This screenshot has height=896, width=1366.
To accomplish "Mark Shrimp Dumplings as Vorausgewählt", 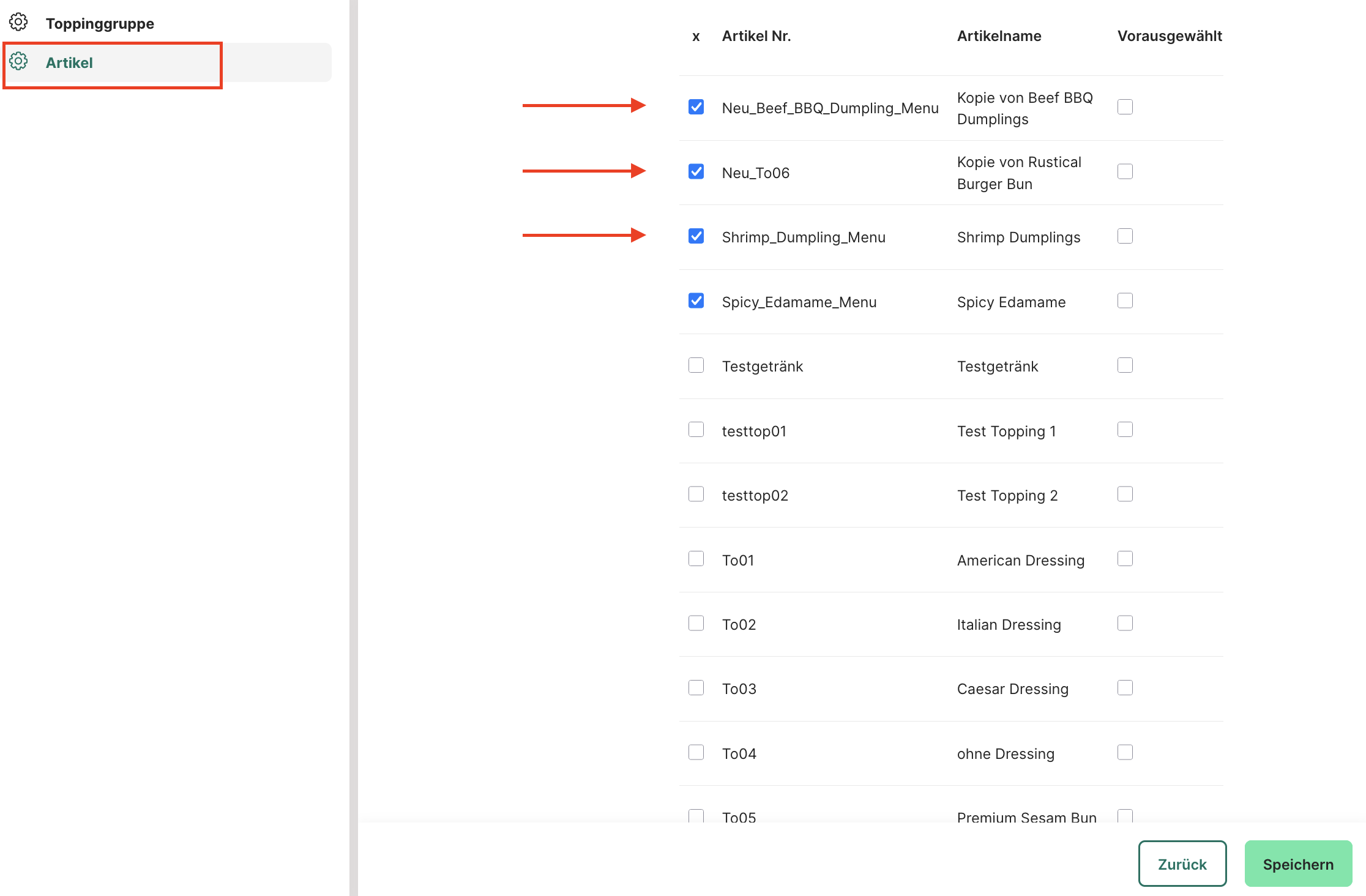I will (x=1125, y=236).
